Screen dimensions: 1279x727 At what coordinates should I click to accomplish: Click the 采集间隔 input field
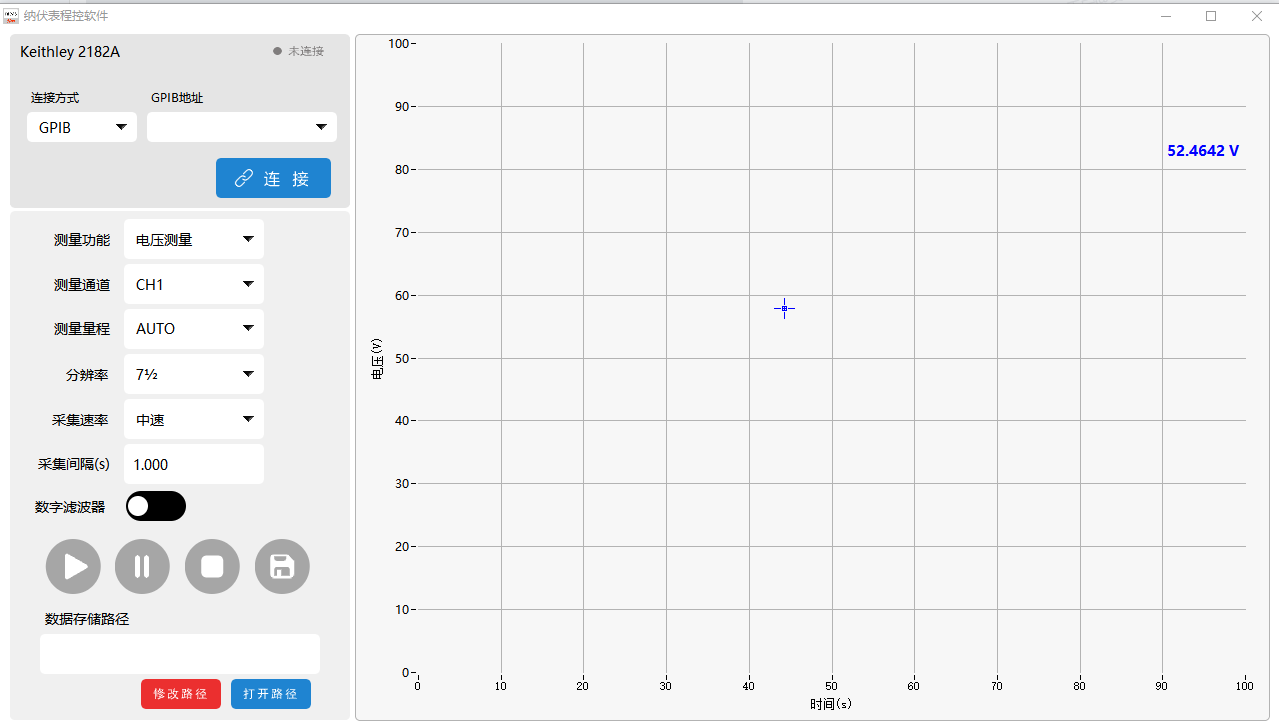pos(194,464)
